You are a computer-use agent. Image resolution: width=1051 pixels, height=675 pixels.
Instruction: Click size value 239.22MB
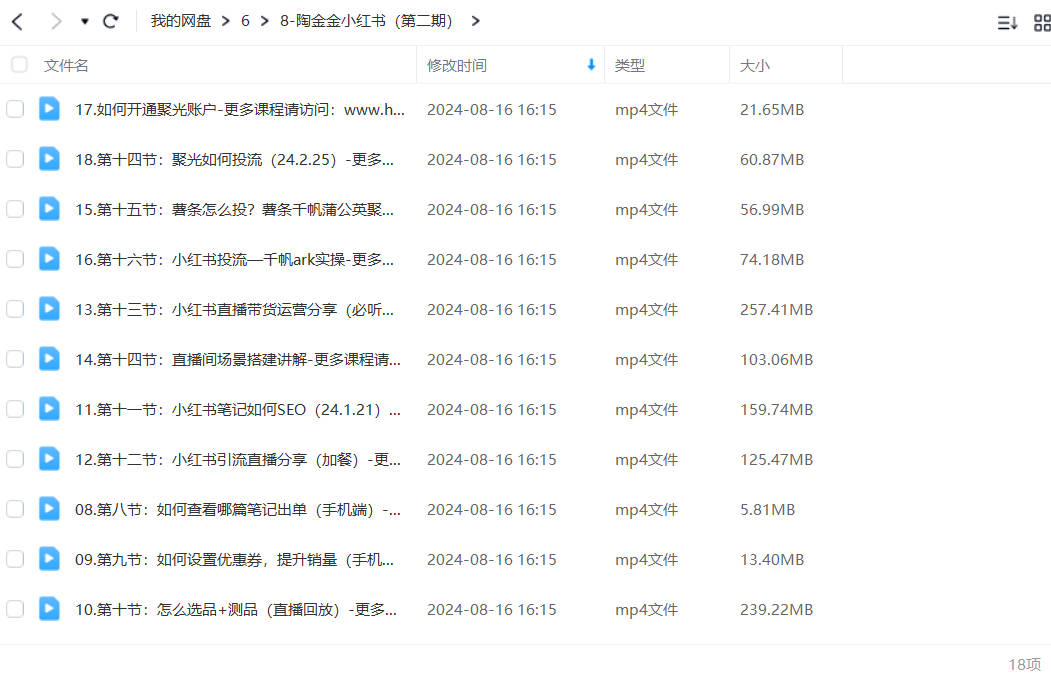click(776, 610)
